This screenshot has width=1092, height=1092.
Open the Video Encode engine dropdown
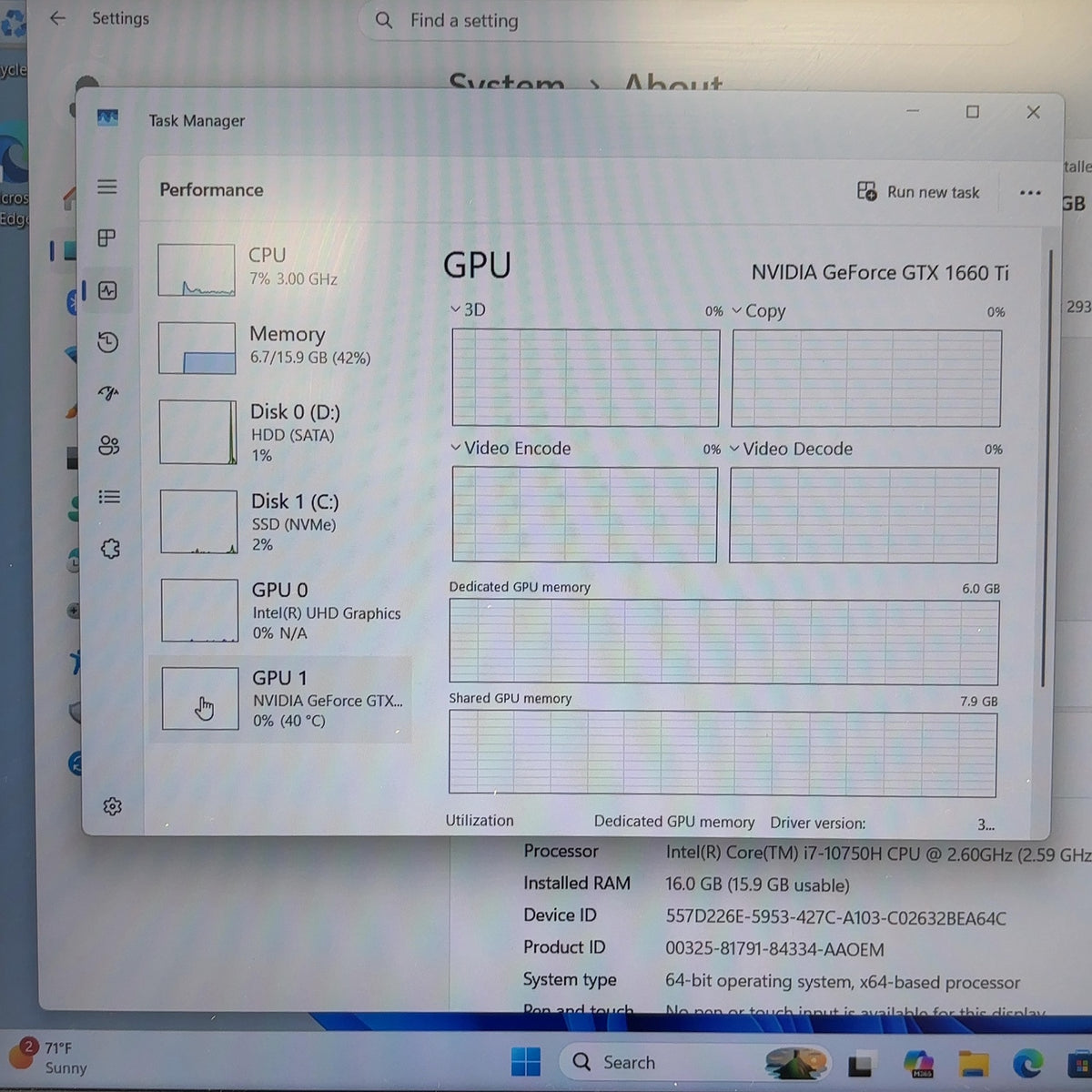511,448
